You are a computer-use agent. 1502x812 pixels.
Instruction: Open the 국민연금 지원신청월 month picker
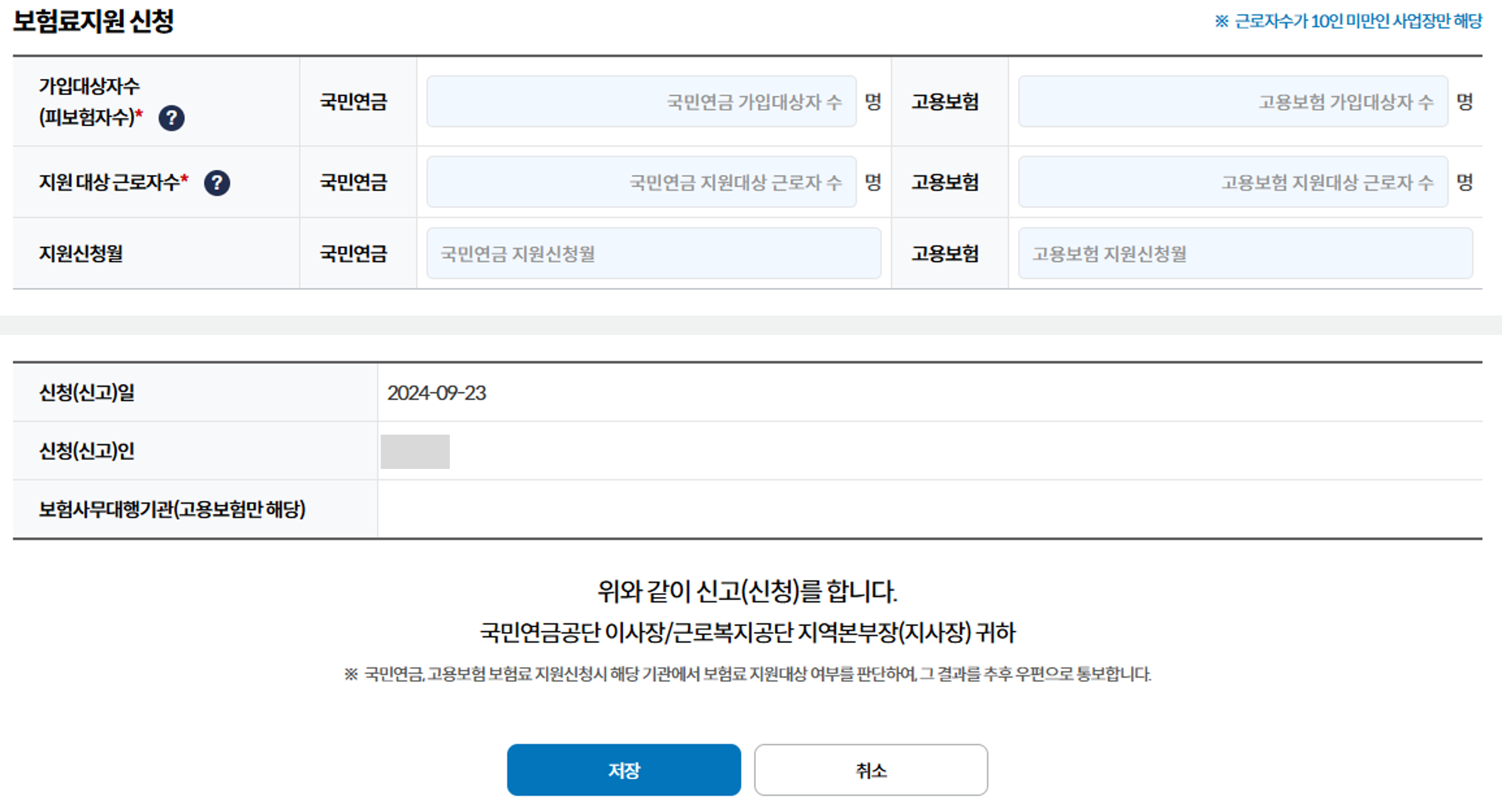click(653, 253)
